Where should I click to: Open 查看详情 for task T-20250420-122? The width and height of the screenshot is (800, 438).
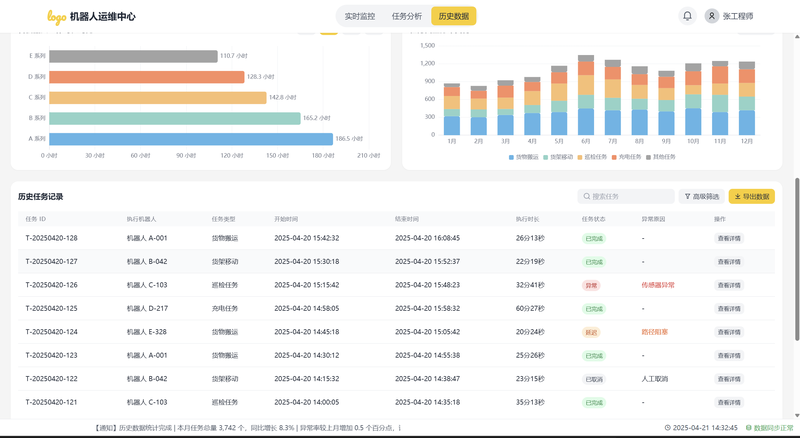click(x=729, y=379)
